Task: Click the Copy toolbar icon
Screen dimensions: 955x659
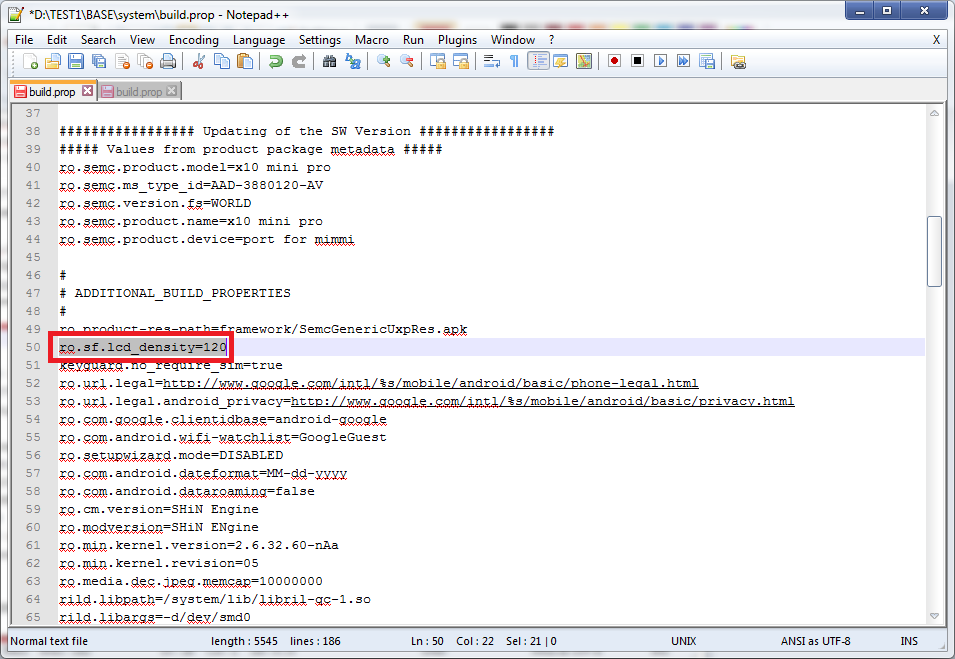Action: coord(222,62)
